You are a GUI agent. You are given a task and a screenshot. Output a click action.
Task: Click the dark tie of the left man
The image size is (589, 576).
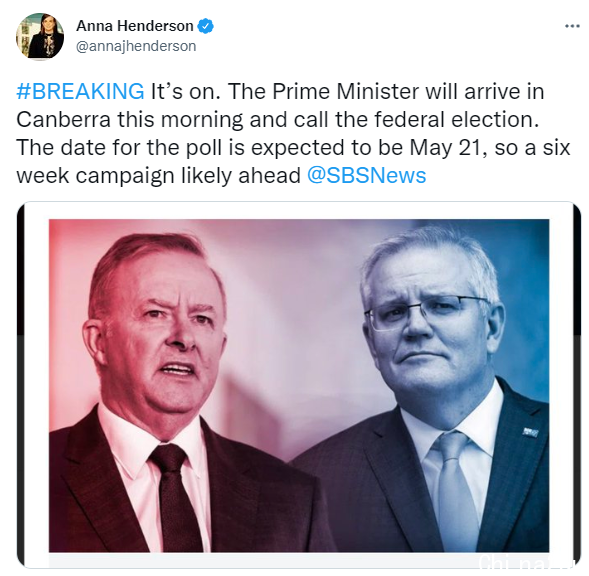176,498
